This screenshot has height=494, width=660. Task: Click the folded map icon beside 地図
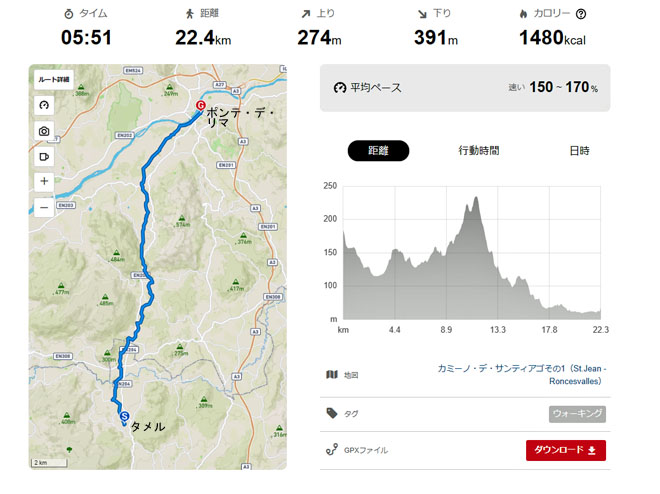(332, 374)
